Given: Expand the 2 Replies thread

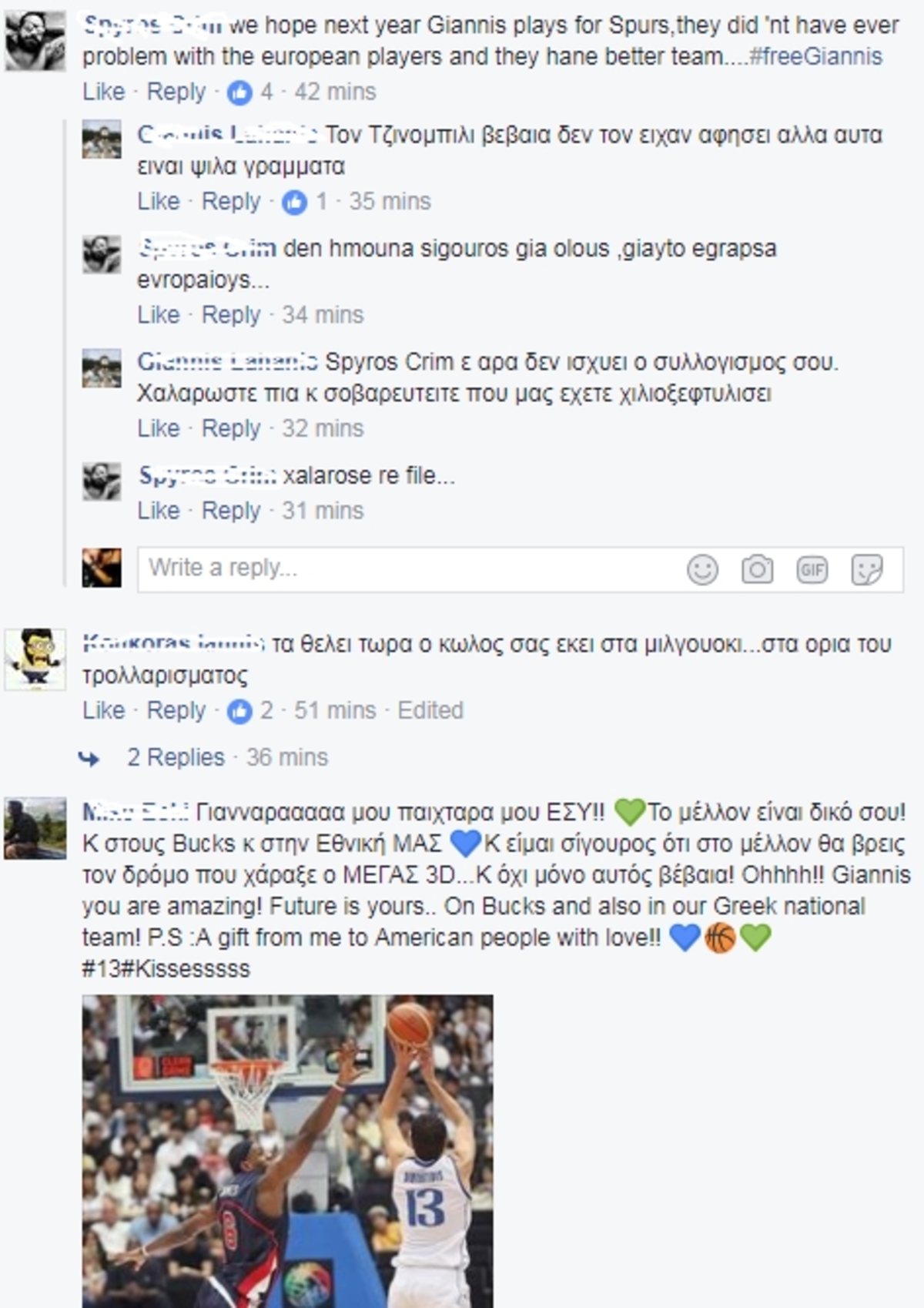Looking at the screenshot, I should 176,757.
